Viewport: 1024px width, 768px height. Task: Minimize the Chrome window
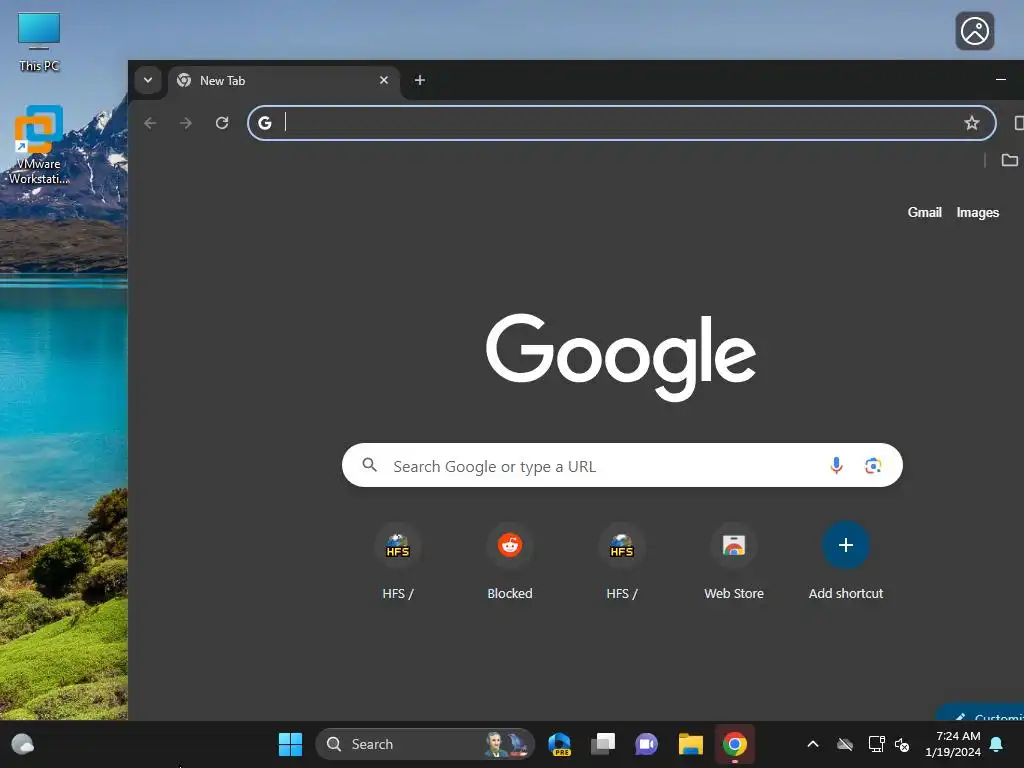pyautogui.click(x=1000, y=80)
